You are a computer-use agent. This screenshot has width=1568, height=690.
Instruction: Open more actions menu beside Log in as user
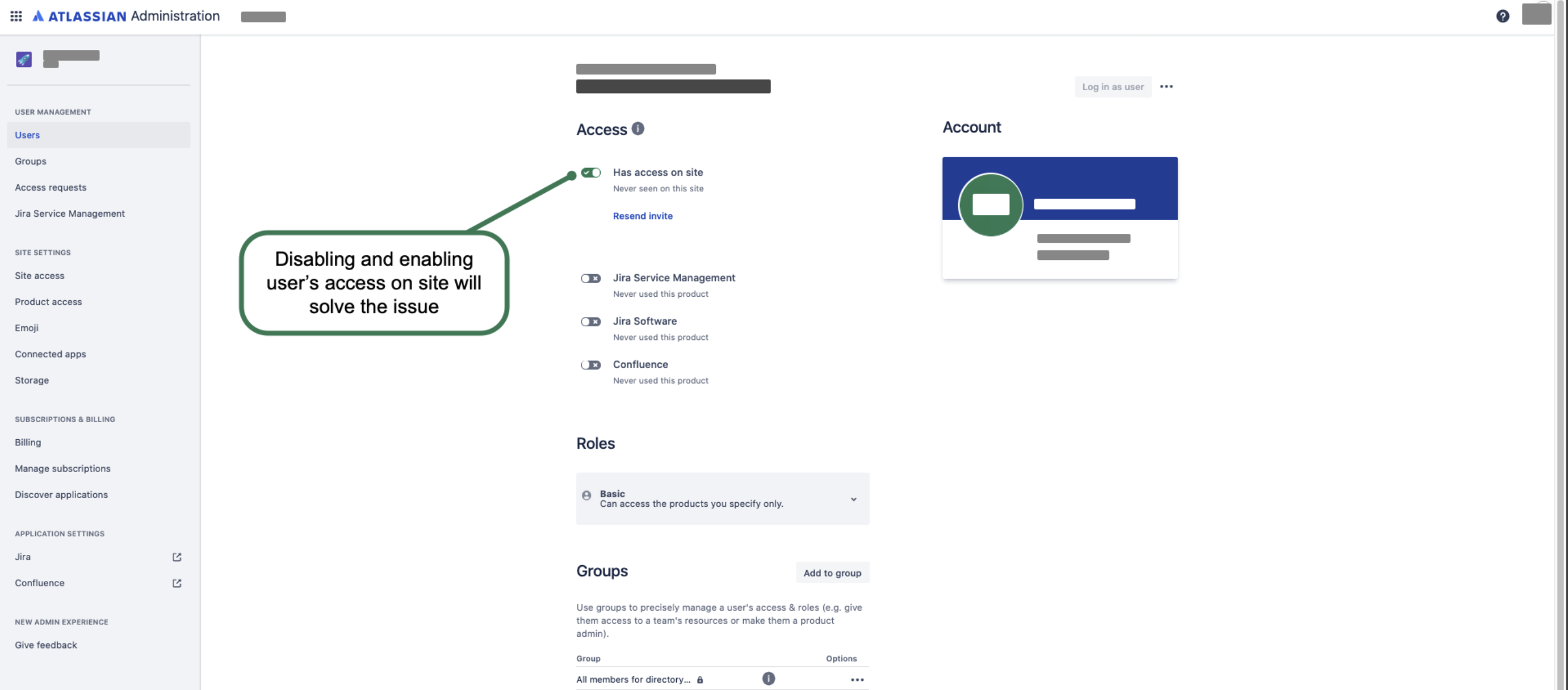coord(1165,86)
